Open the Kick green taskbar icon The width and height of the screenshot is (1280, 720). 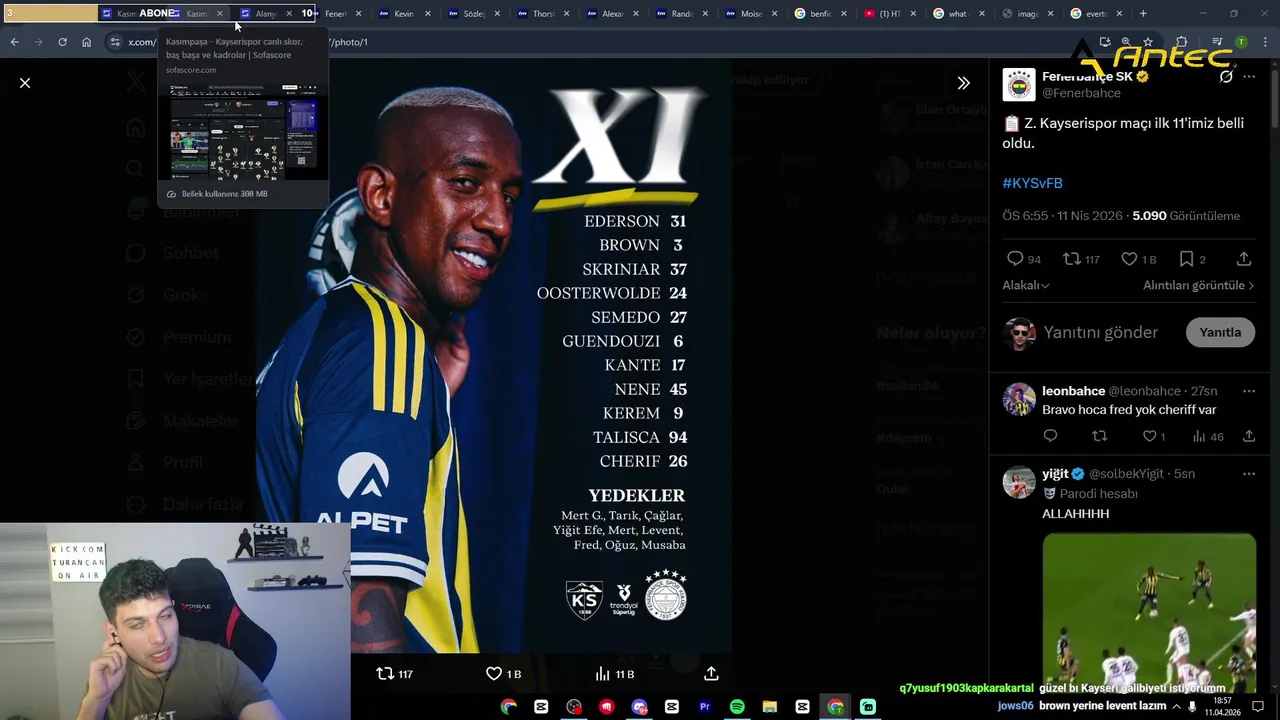867,706
